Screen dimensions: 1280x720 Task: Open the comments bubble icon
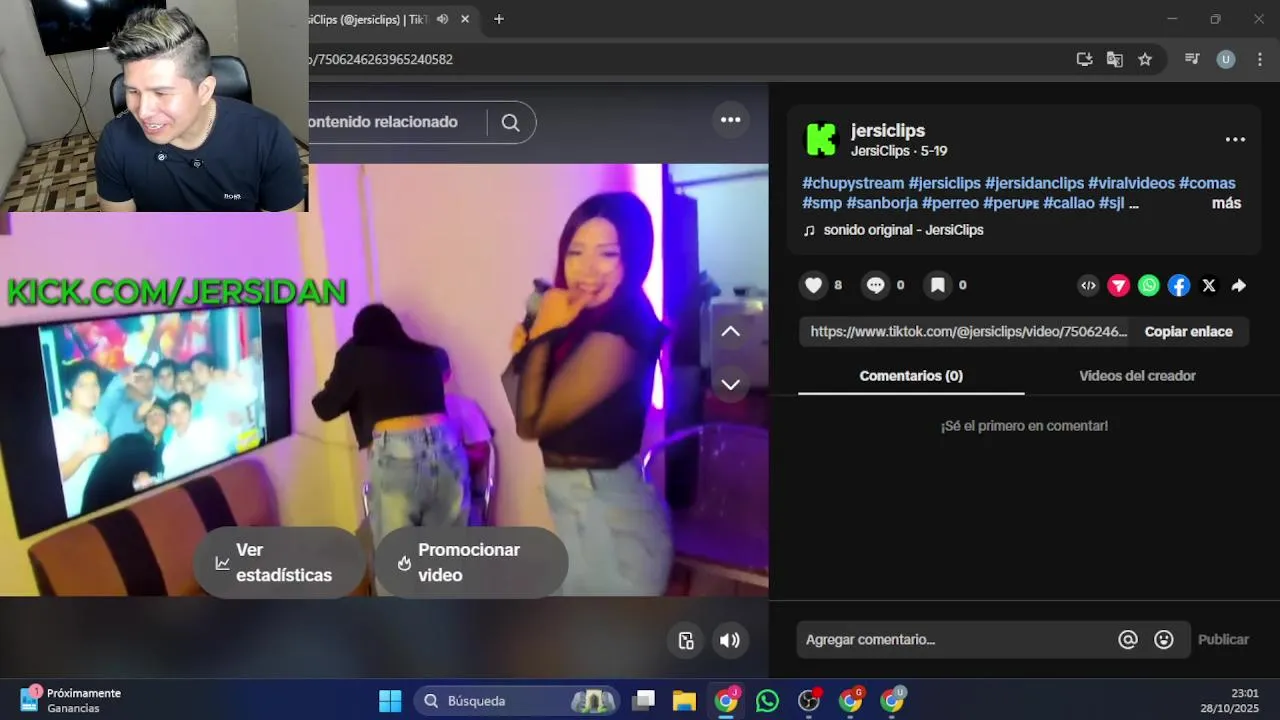pos(876,285)
